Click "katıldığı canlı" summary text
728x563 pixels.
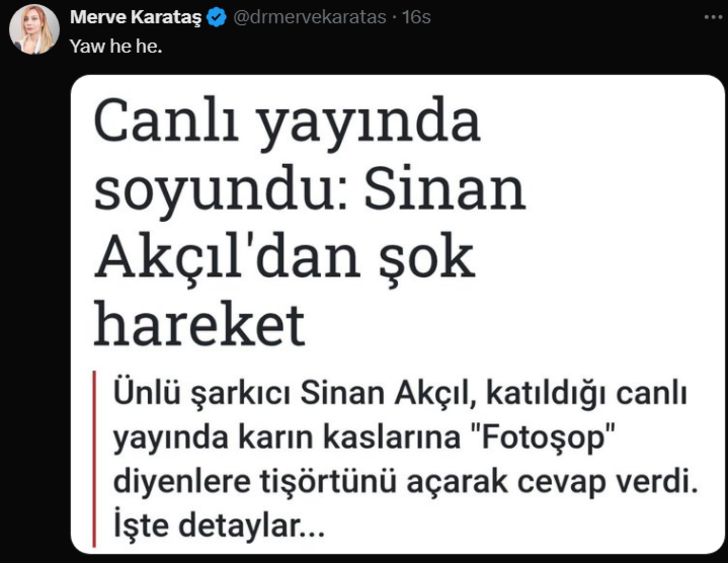click(x=586, y=394)
